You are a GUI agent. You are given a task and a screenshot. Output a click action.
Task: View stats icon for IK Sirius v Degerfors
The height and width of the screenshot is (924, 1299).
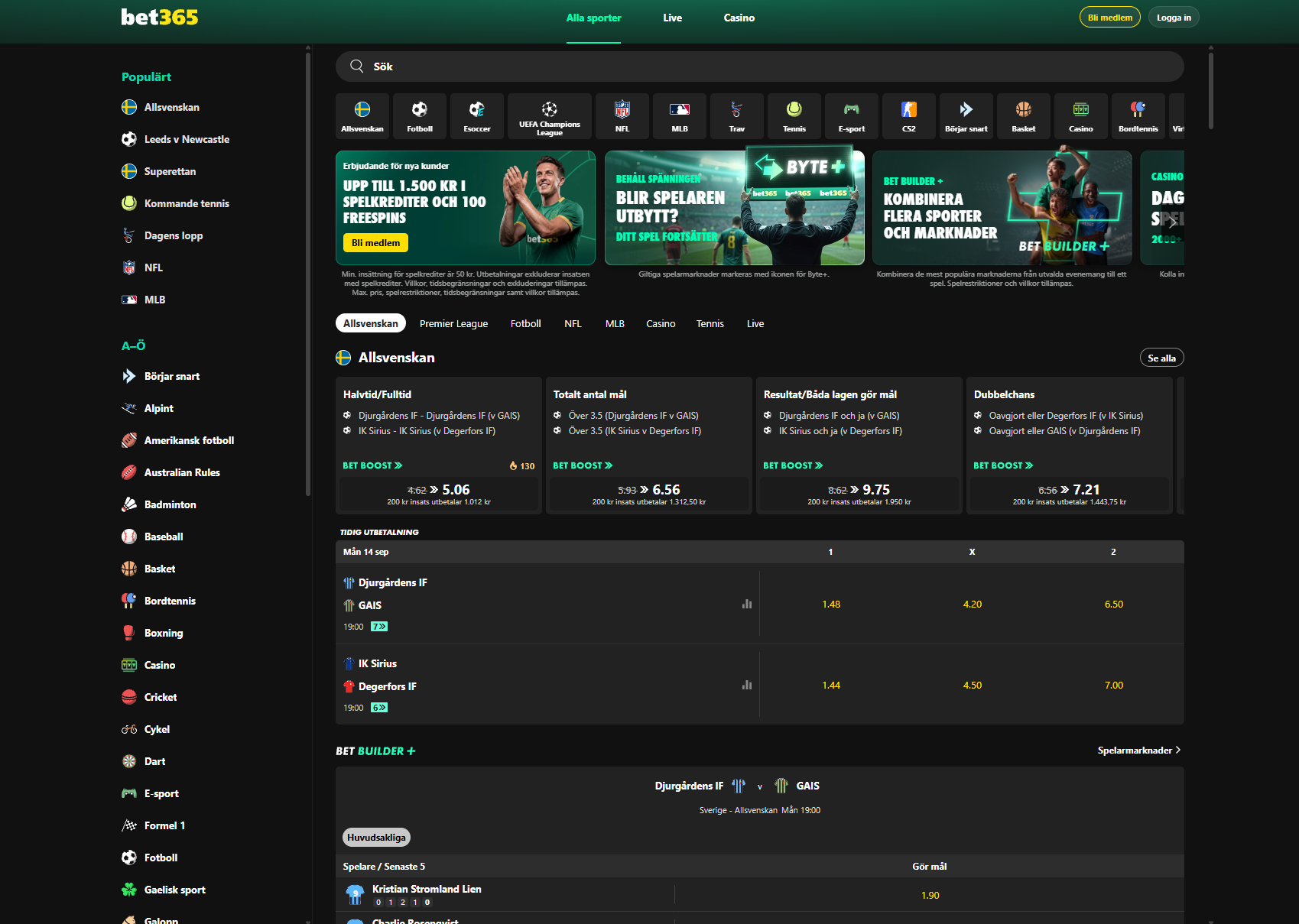tap(747, 685)
